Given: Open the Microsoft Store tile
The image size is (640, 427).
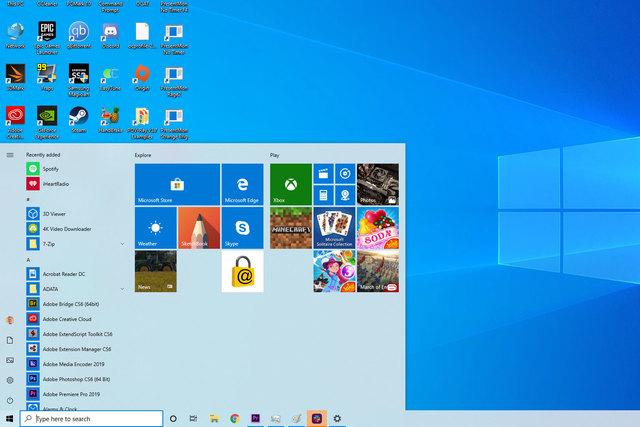Looking at the screenshot, I should point(177,185).
